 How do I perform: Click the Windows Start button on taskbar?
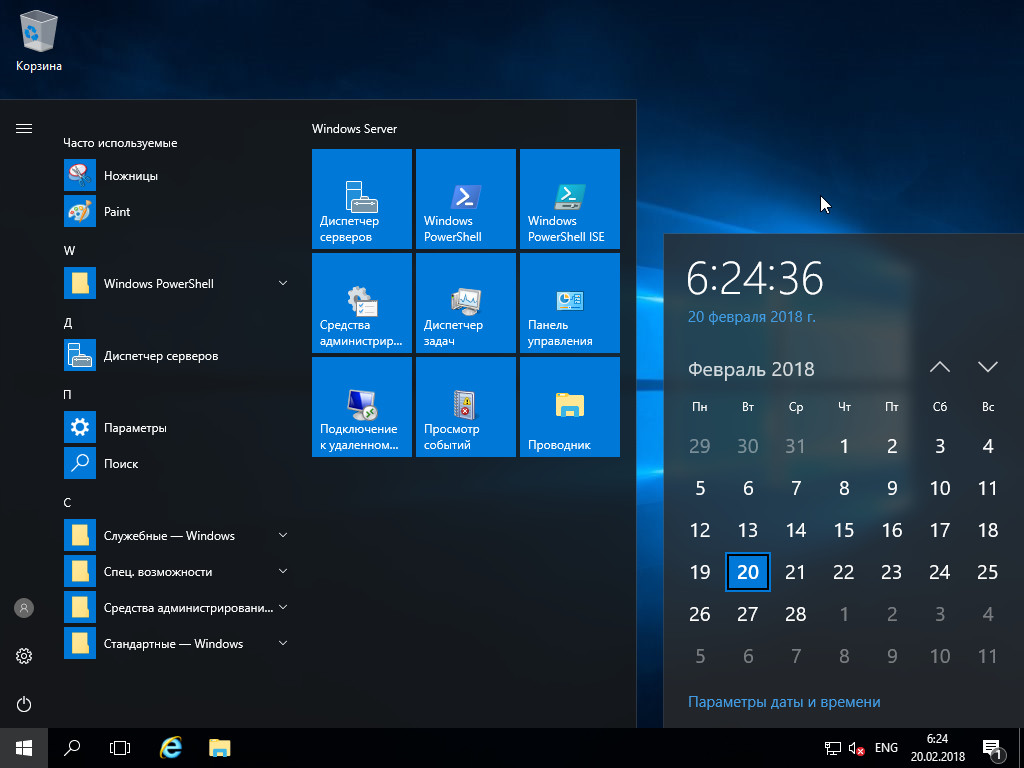24,748
